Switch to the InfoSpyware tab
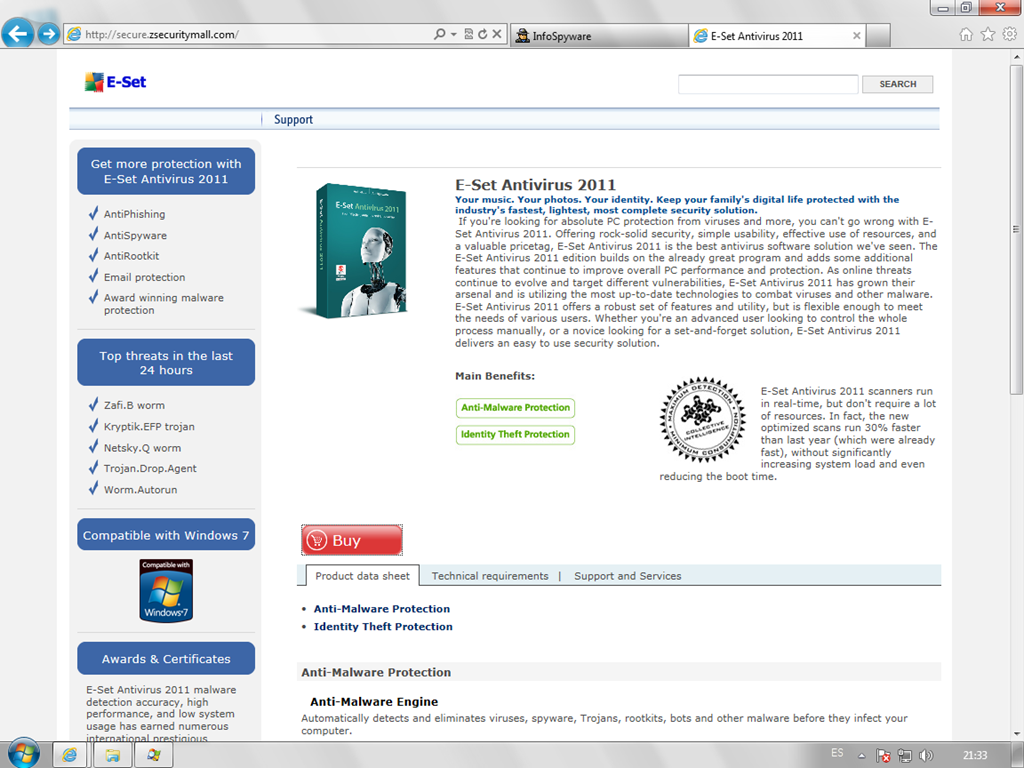Viewport: 1024px width, 768px height. [x=599, y=36]
